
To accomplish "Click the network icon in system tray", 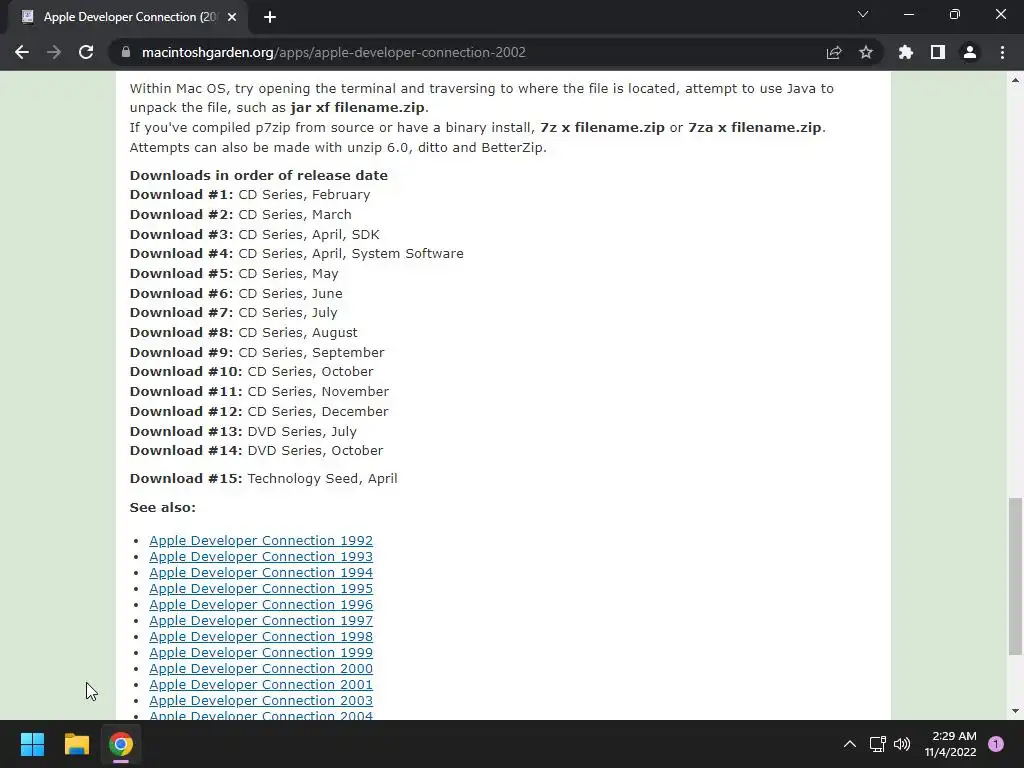I will pyautogui.click(x=878, y=744).
